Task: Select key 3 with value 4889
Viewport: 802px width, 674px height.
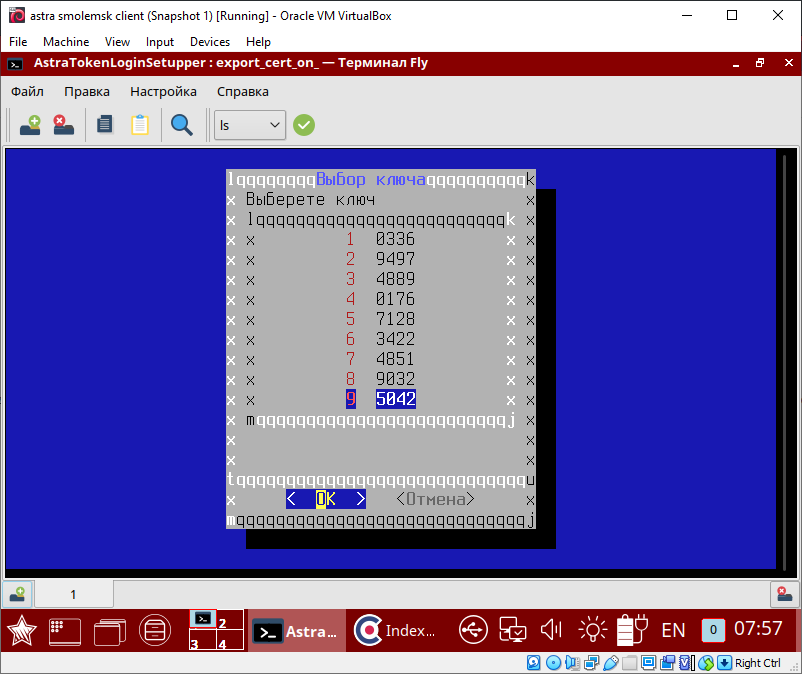Action: (x=381, y=279)
